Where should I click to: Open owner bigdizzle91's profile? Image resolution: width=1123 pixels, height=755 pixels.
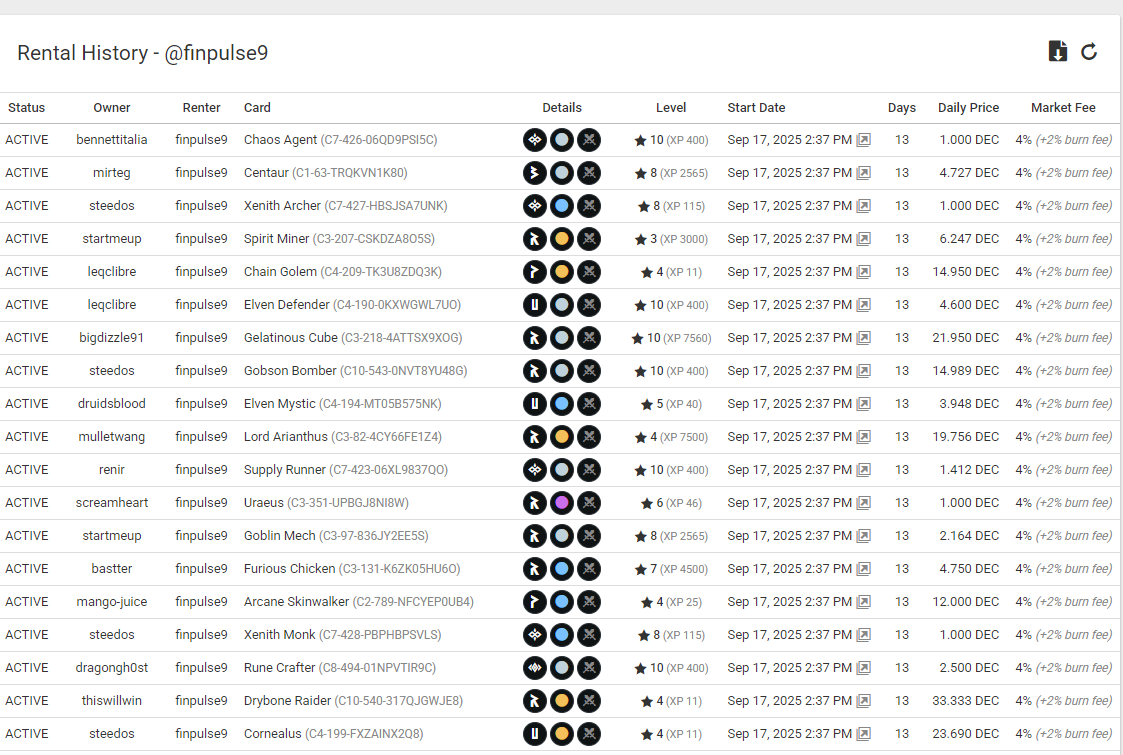tap(112, 338)
